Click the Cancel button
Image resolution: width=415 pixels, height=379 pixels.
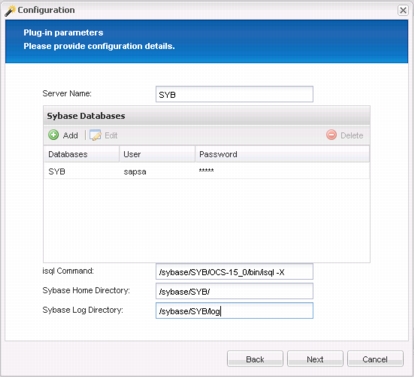375,359
